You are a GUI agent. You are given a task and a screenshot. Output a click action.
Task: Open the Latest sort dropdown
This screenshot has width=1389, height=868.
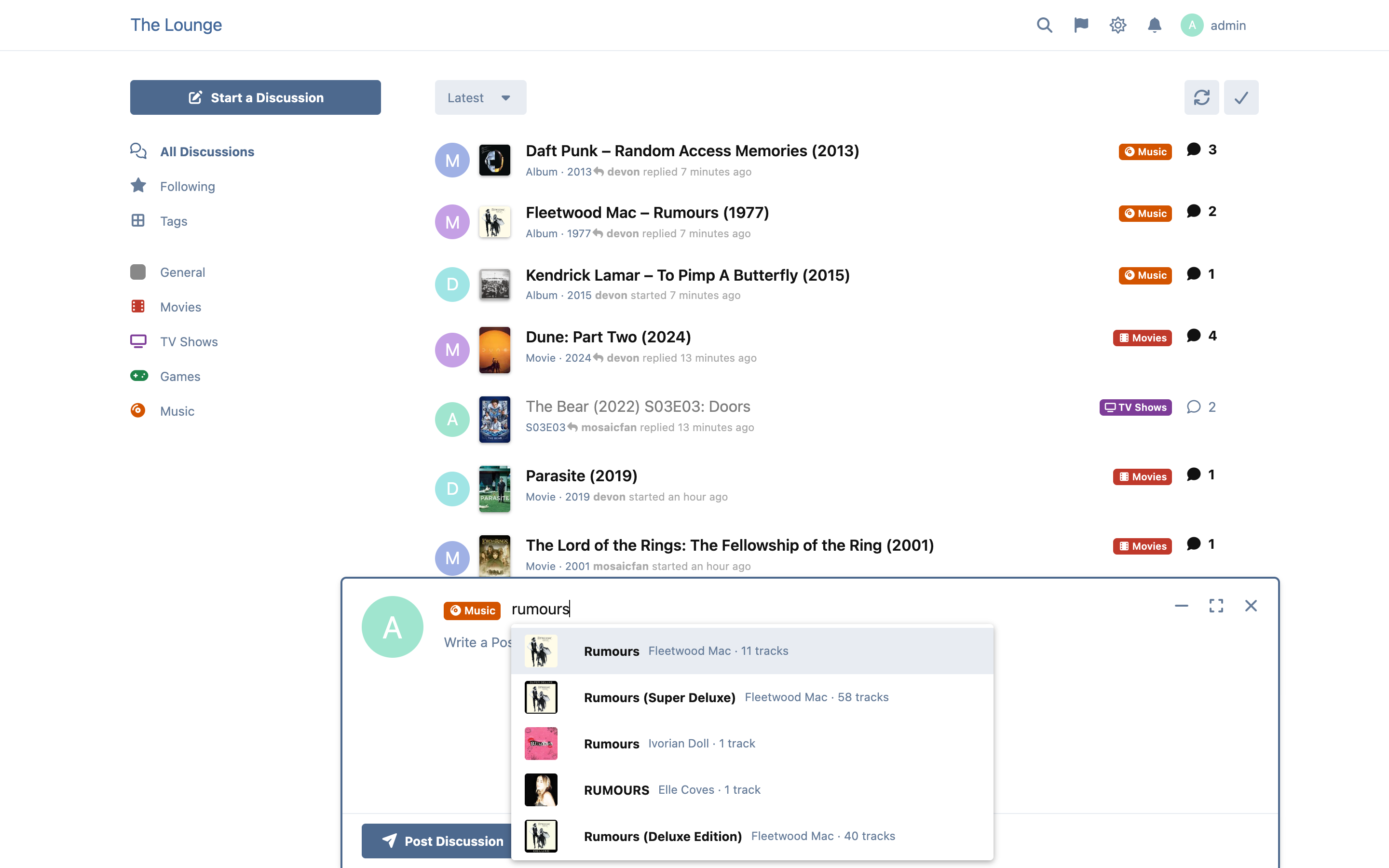click(x=480, y=97)
